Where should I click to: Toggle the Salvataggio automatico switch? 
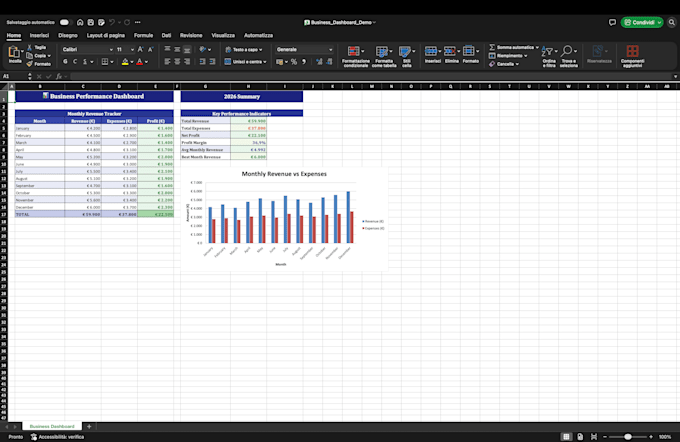[x=65, y=22]
